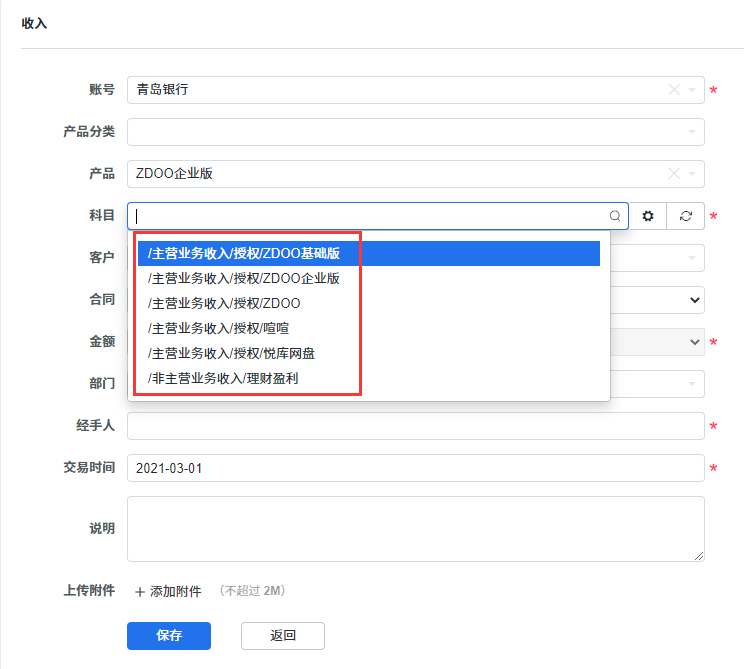Open 科目 settings gear

point(648,216)
